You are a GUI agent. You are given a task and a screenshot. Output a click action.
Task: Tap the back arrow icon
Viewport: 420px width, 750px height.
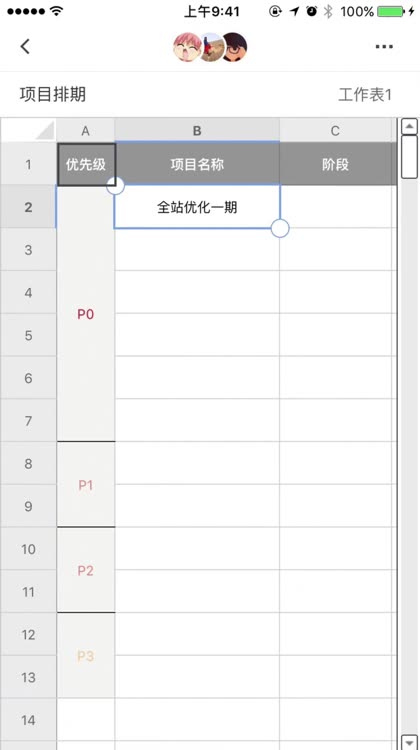click(25, 46)
